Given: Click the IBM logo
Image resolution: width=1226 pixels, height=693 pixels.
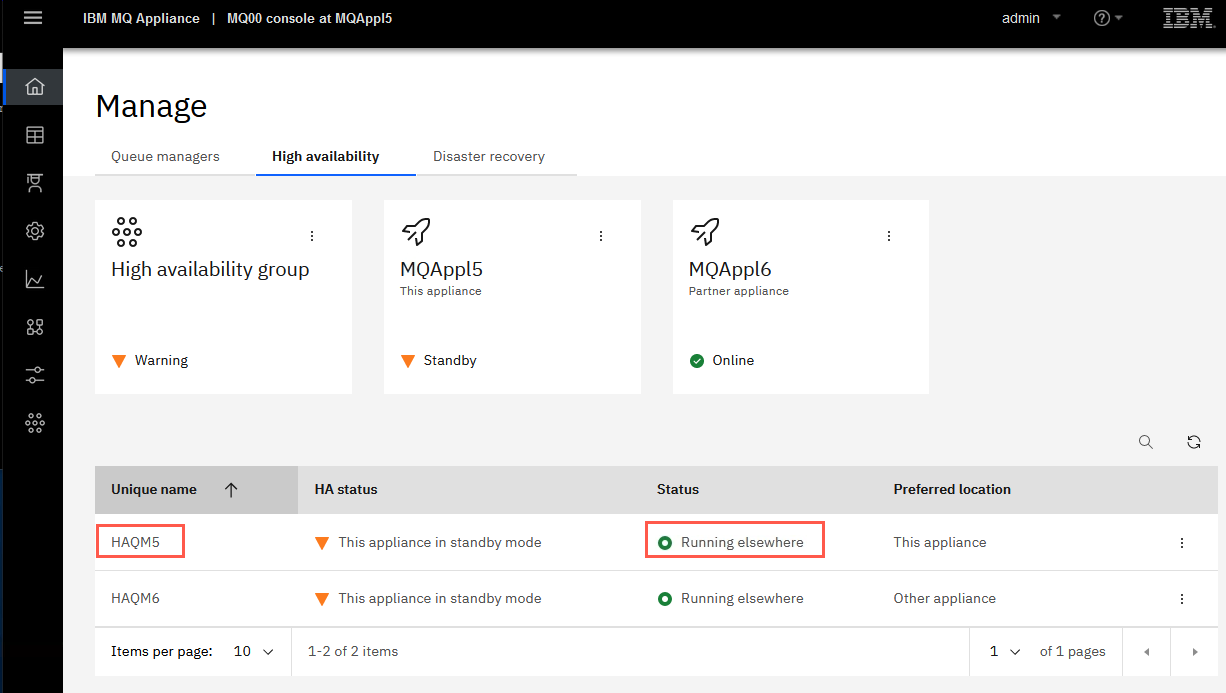Looking at the screenshot, I should tap(1189, 18).
